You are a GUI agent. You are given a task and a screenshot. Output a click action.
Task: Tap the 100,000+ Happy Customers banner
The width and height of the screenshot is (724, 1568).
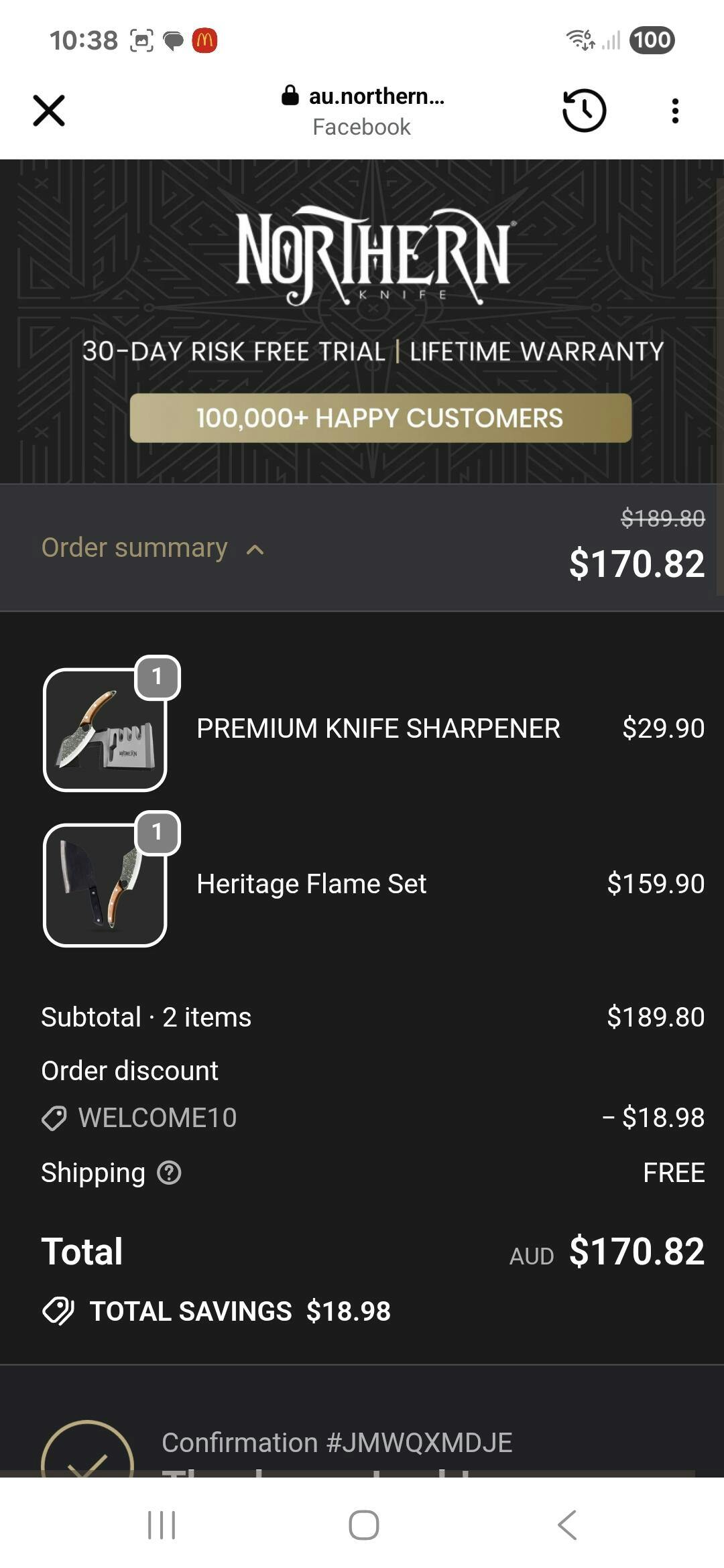tap(380, 418)
